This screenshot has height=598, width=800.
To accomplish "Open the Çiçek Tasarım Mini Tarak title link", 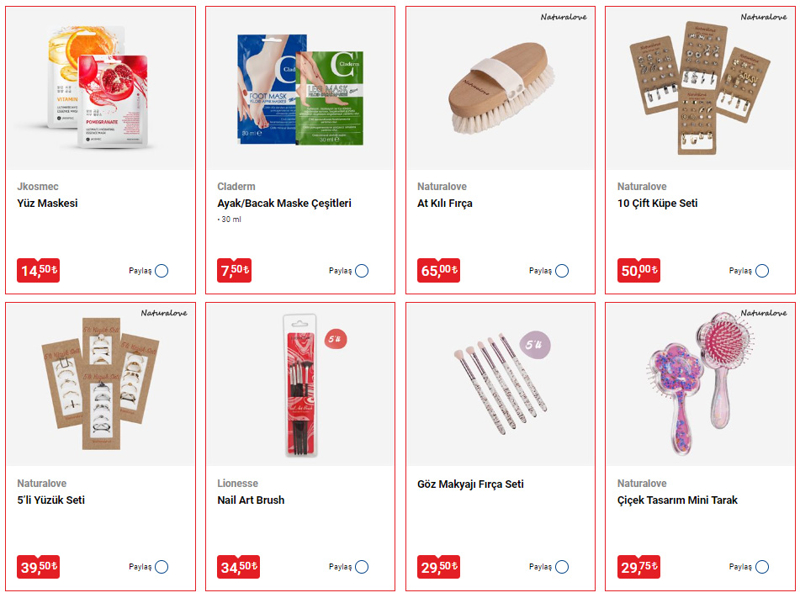I will [x=677, y=500].
